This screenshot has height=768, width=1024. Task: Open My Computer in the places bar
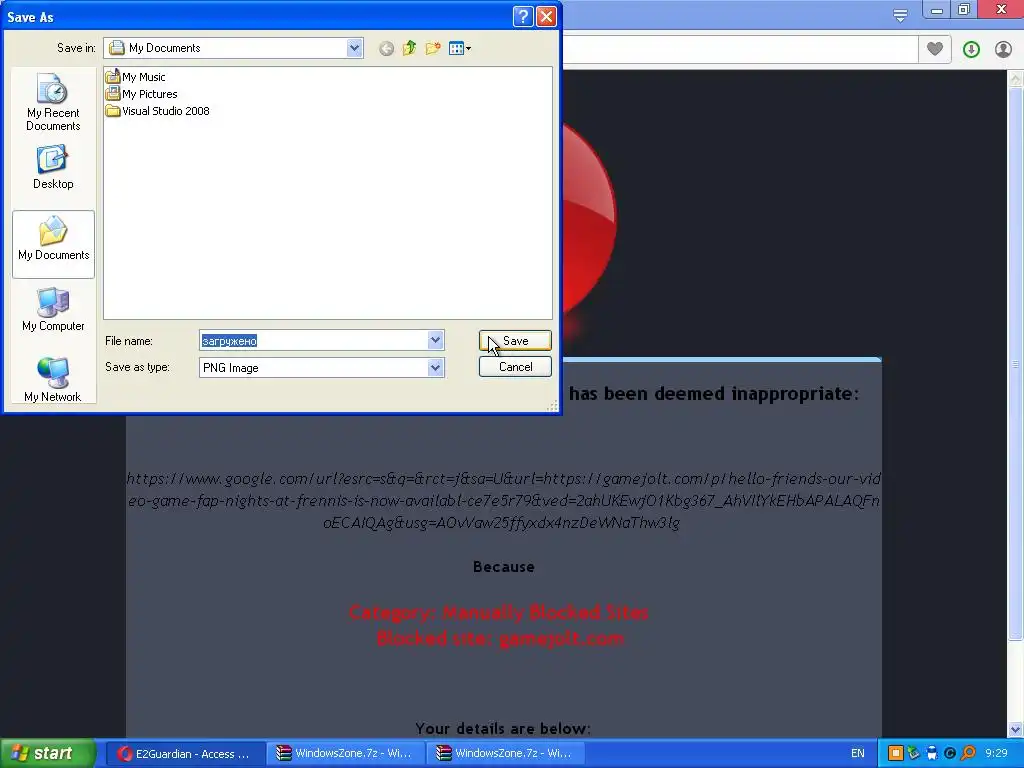53,310
